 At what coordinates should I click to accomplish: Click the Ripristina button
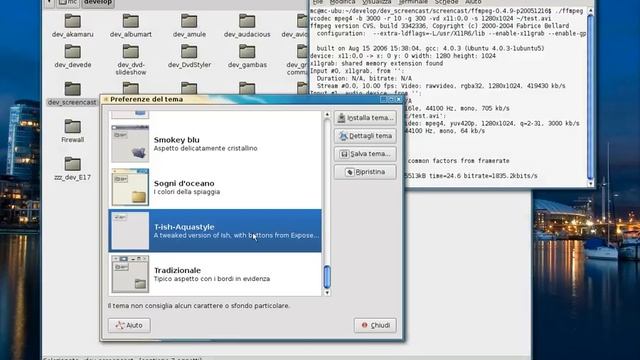coord(365,172)
